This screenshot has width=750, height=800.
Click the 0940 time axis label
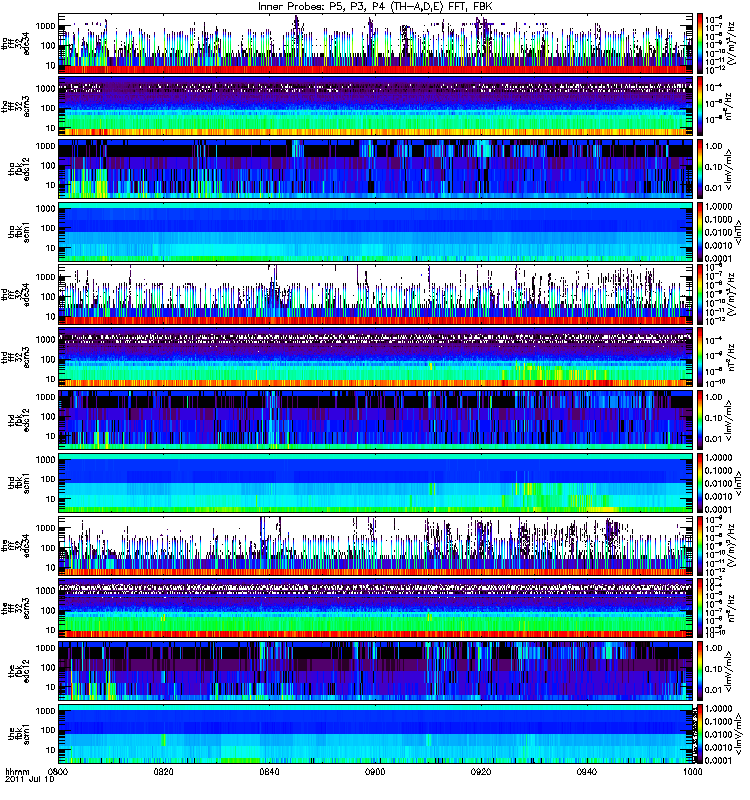pos(586,771)
